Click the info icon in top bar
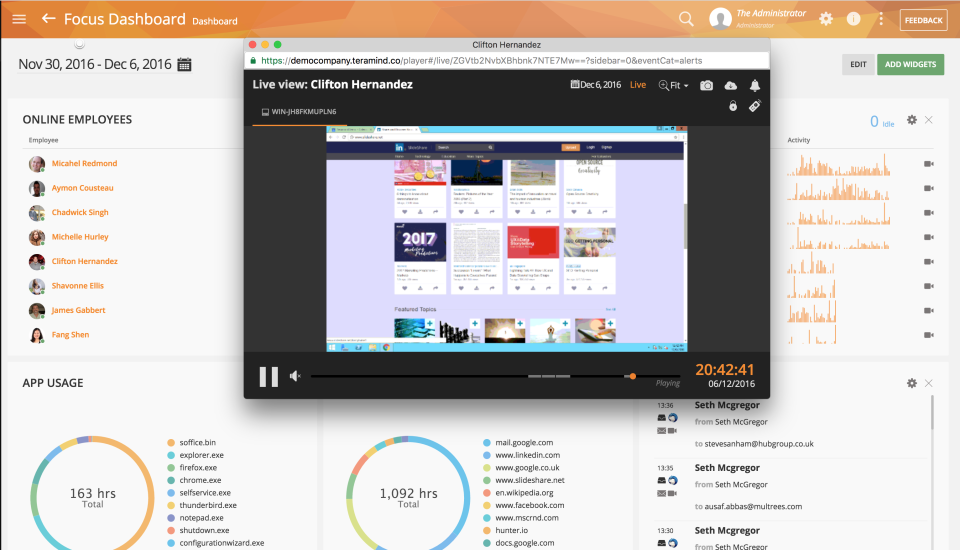The width and height of the screenshot is (960, 550). point(853,19)
